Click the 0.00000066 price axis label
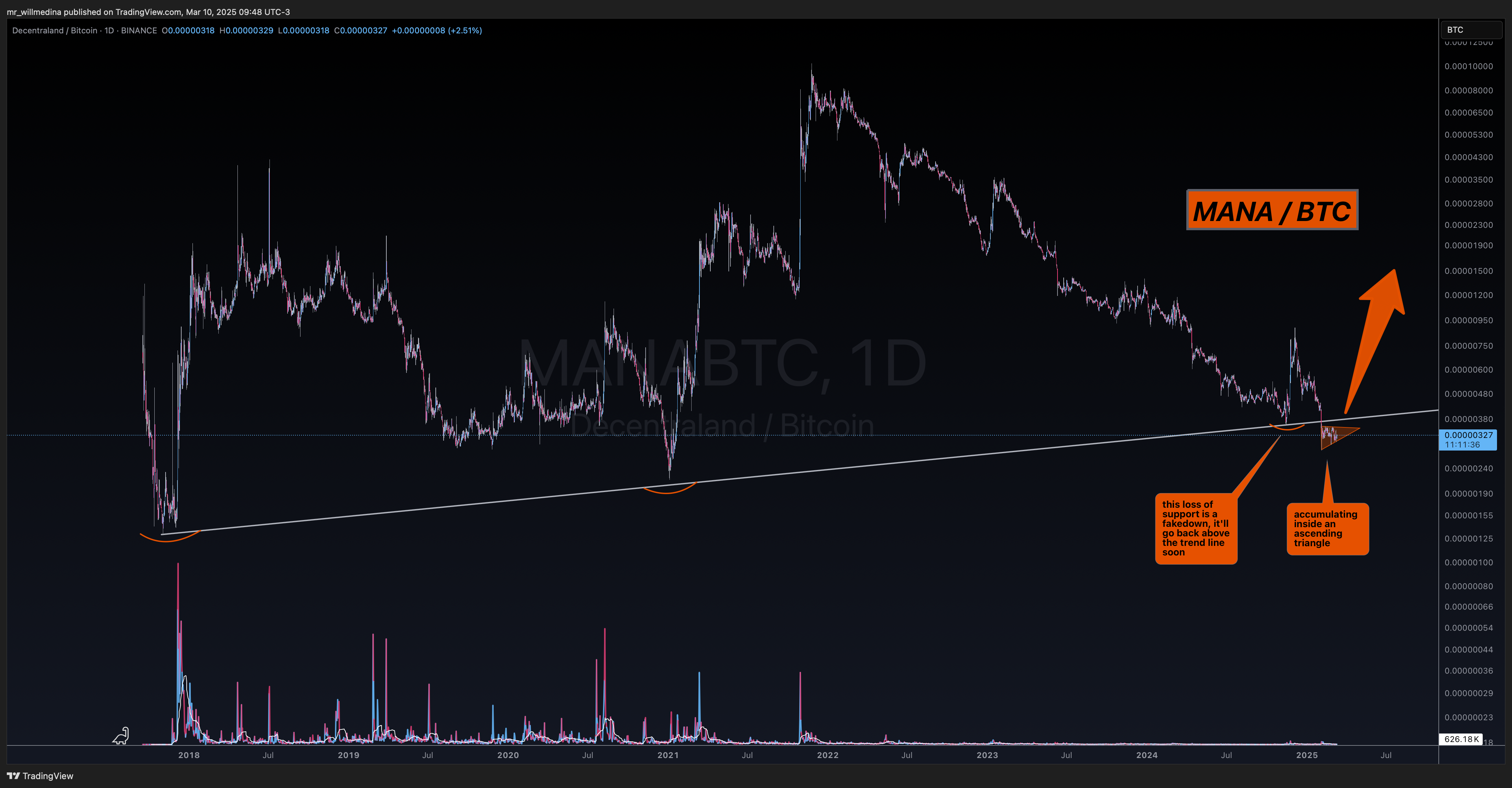Viewport: 1512px width, 788px height. [1469, 607]
